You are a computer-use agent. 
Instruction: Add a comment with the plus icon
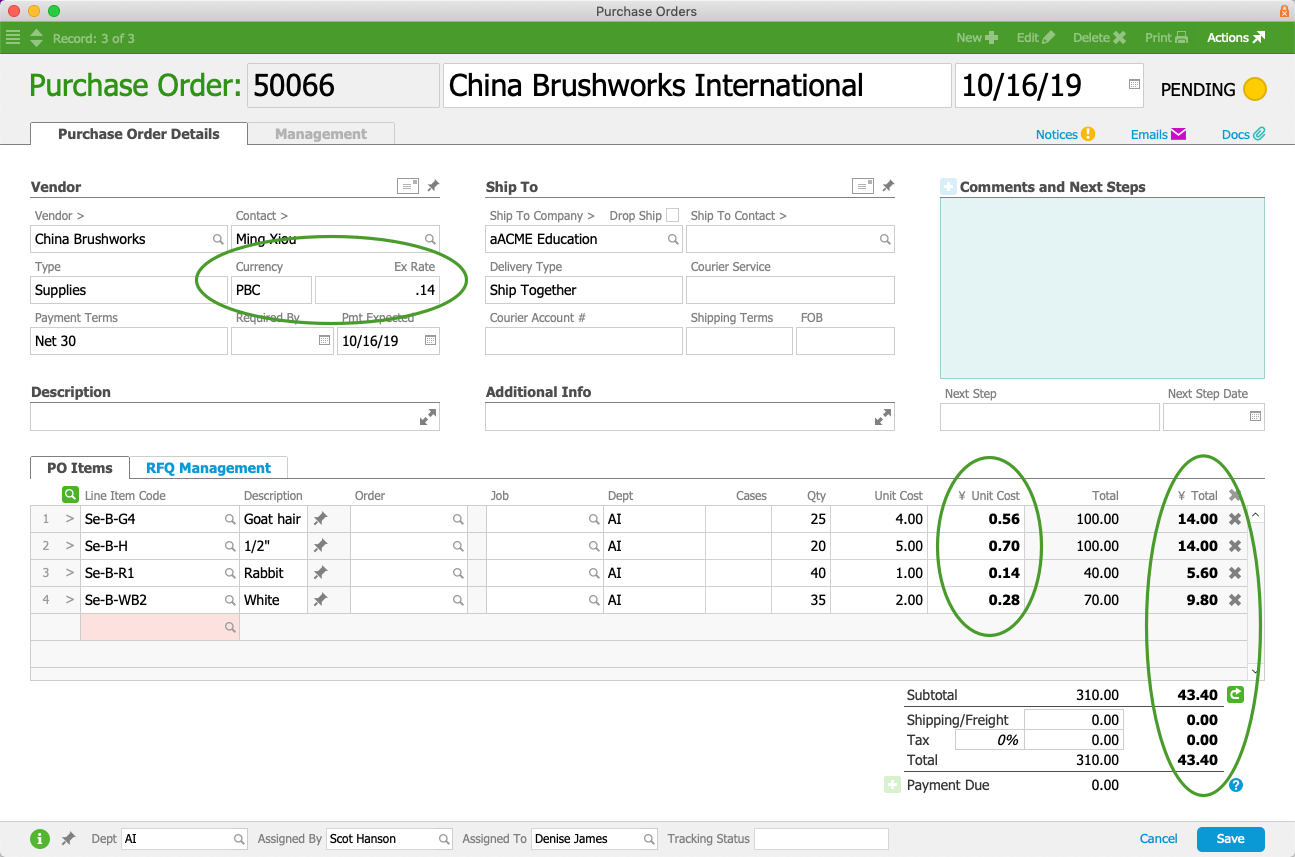point(948,187)
